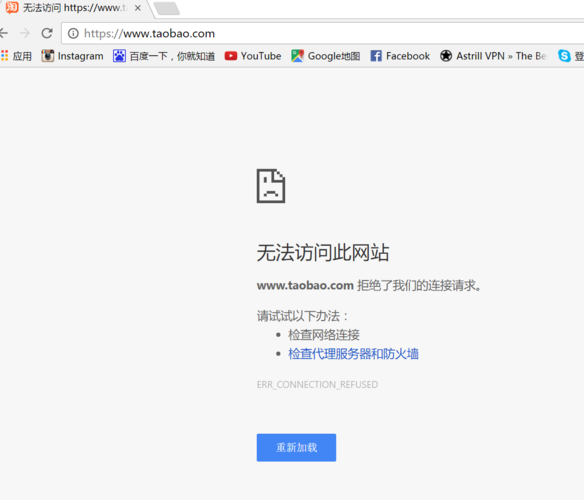View site information icon in address bar

[73, 34]
